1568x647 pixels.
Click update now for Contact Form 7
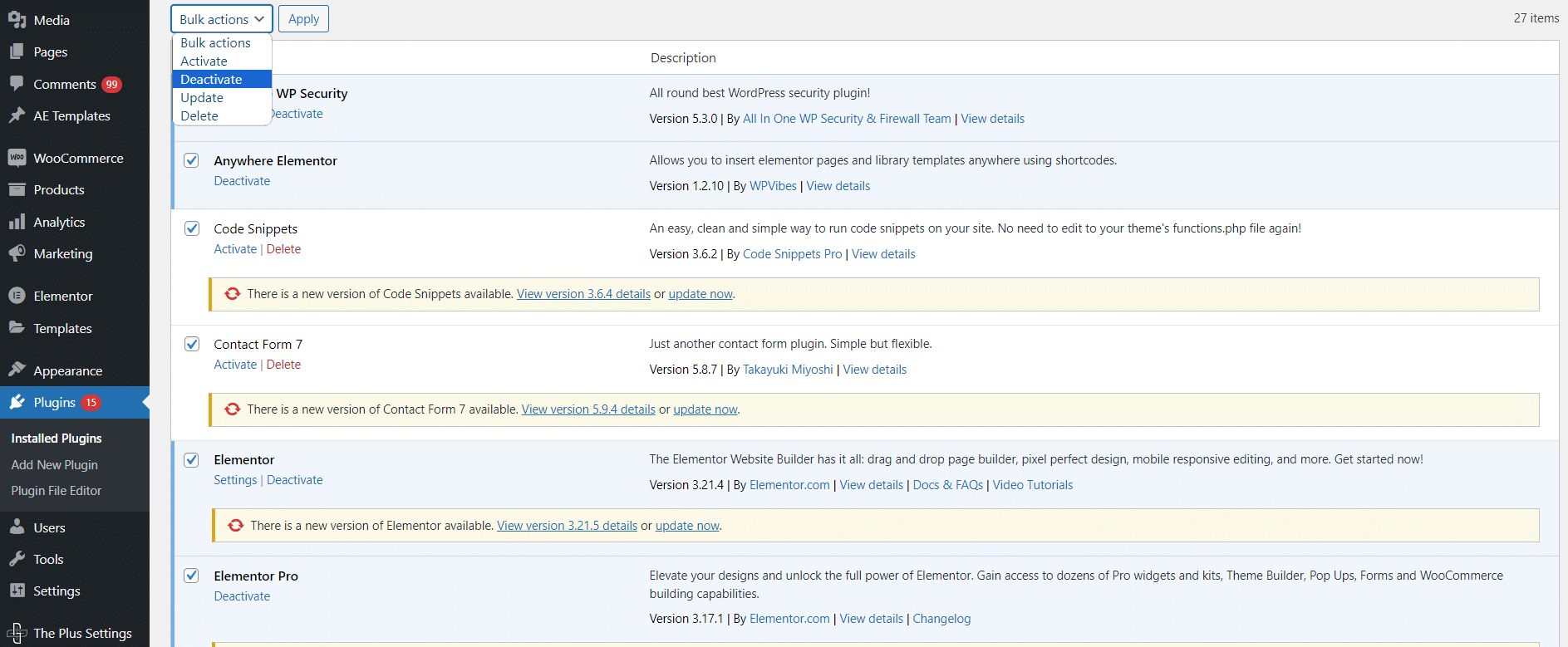pyautogui.click(x=705, y=409)
